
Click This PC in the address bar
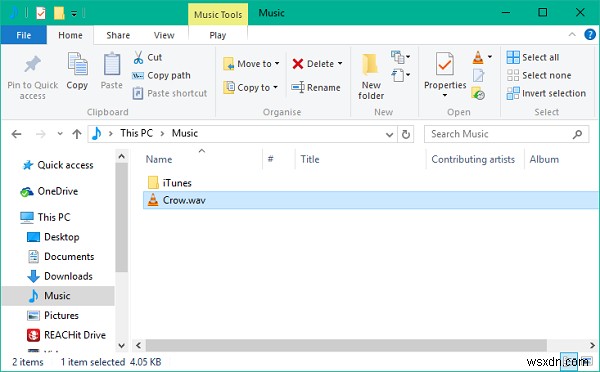click(136, 133)
